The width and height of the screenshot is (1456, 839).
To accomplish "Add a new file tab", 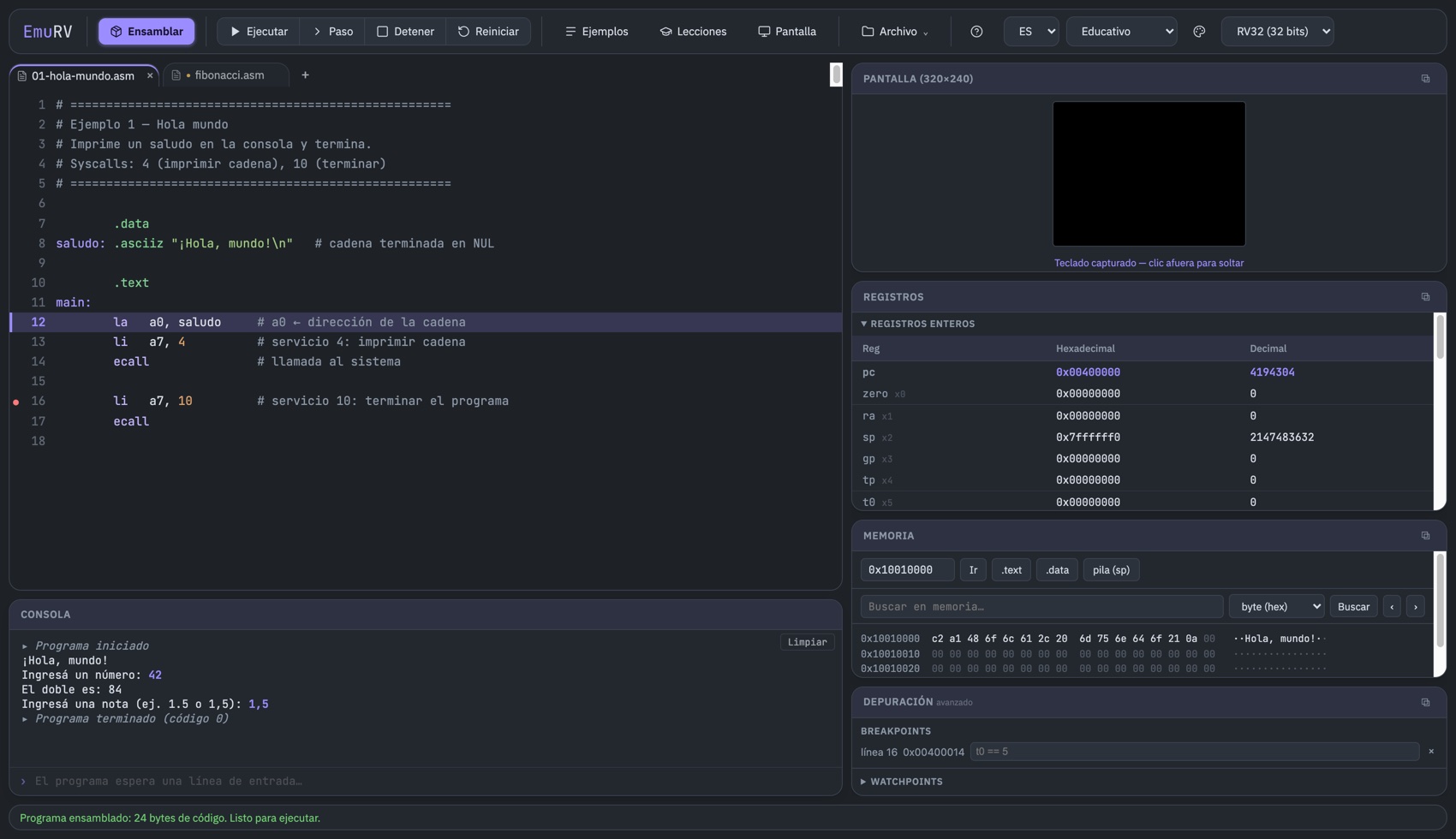I will pyautogui.click(x=305, y=75).
